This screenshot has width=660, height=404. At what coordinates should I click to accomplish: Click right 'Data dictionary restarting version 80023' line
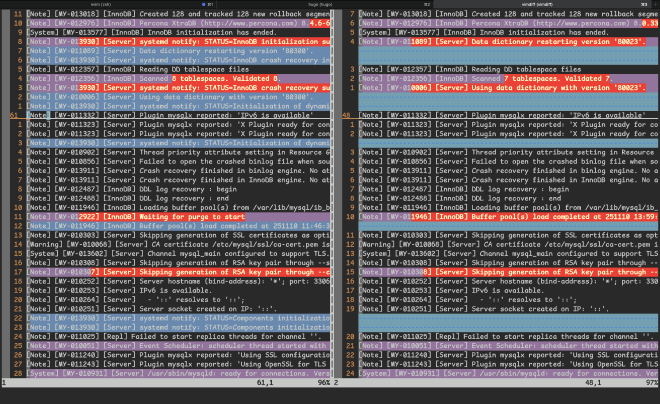(509, 42)
